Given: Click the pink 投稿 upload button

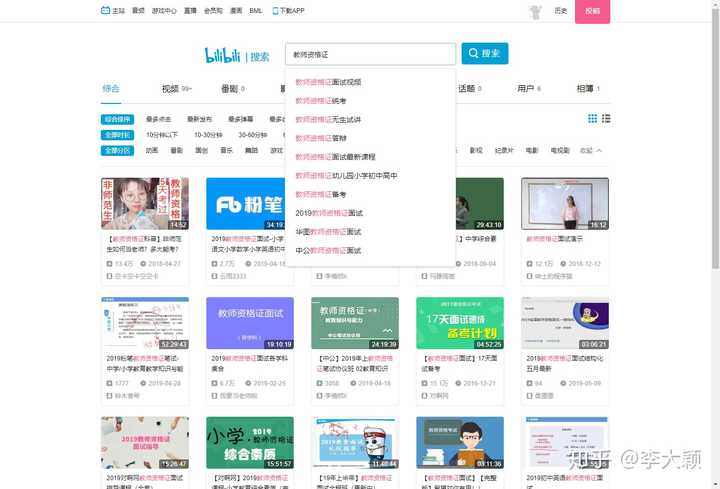Looking at the screenshot, I should click(592, 11).
